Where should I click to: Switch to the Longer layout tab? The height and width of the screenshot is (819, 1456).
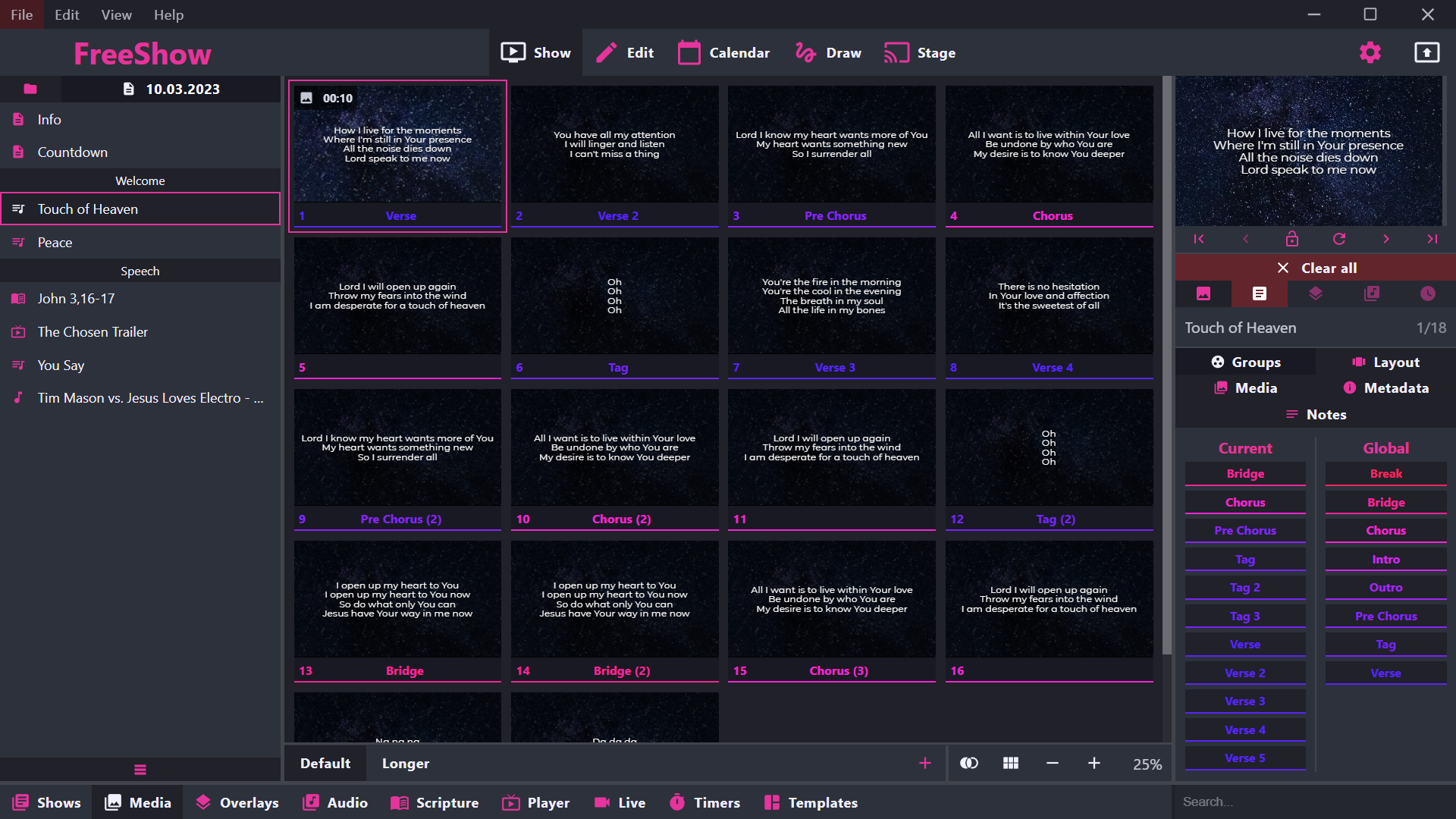pos(405,764)
